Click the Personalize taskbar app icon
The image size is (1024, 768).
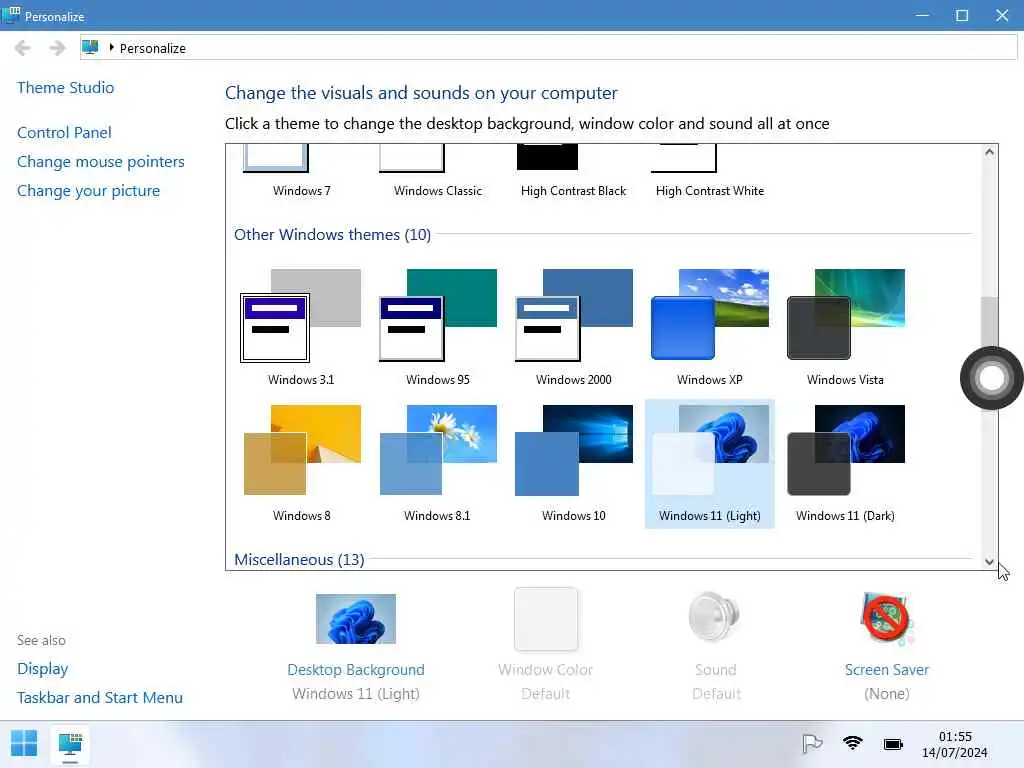pos(70,744)
